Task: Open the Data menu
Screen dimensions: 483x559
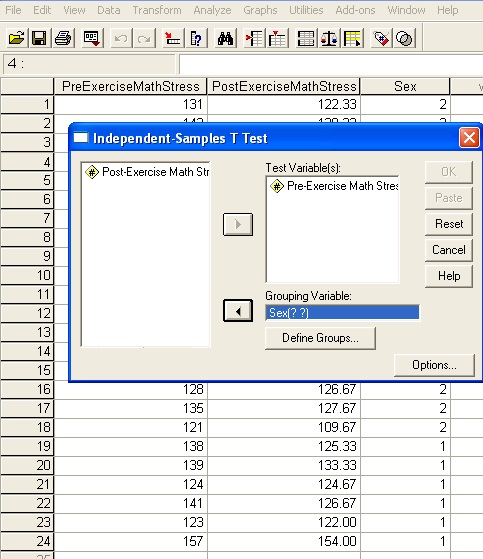Action: click(x=109, y=10)
